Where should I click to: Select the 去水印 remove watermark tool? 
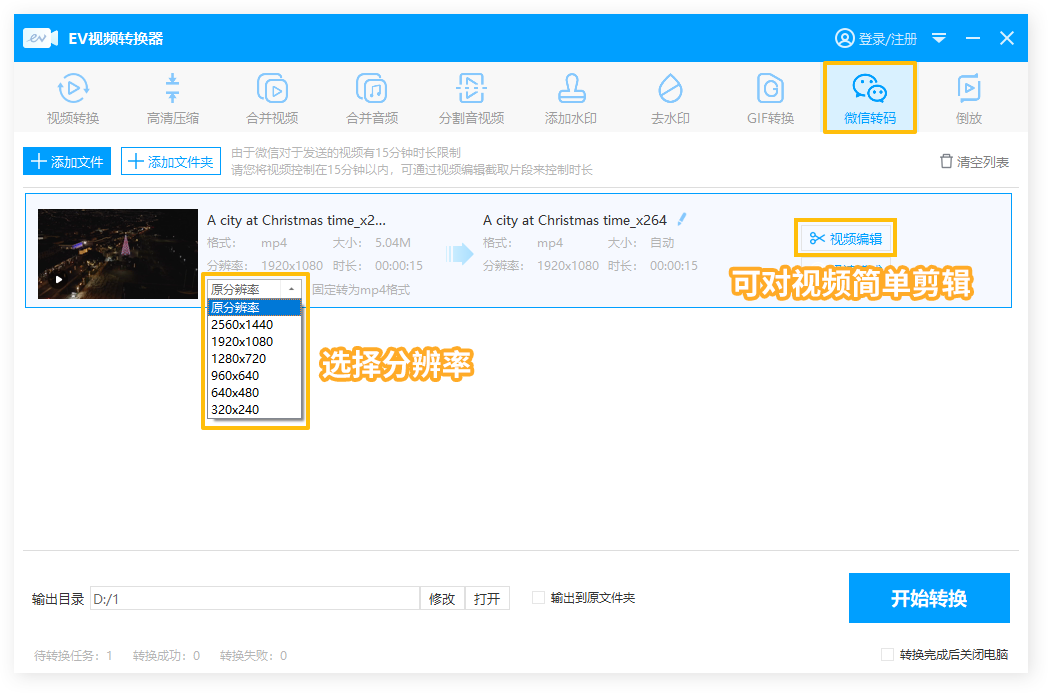(670, 98)
